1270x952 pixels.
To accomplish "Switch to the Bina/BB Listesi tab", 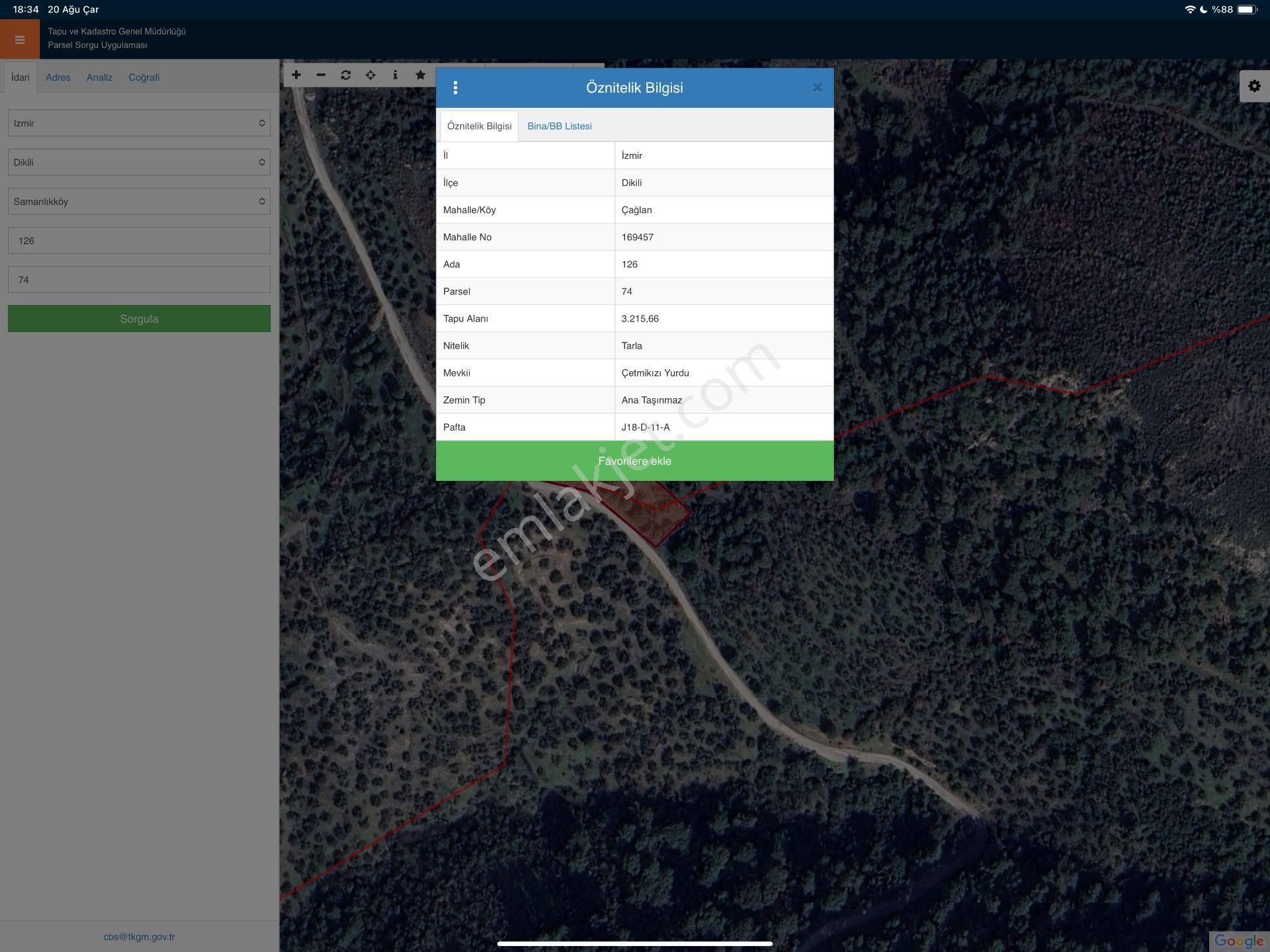I will point(559,126).
